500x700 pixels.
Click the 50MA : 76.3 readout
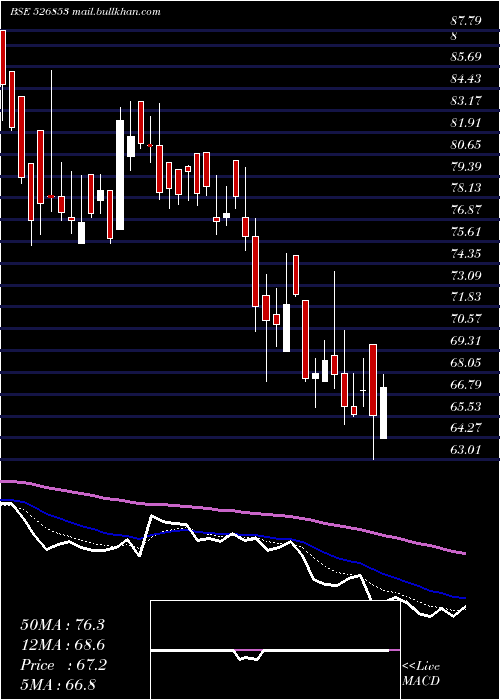coord(62,625)
